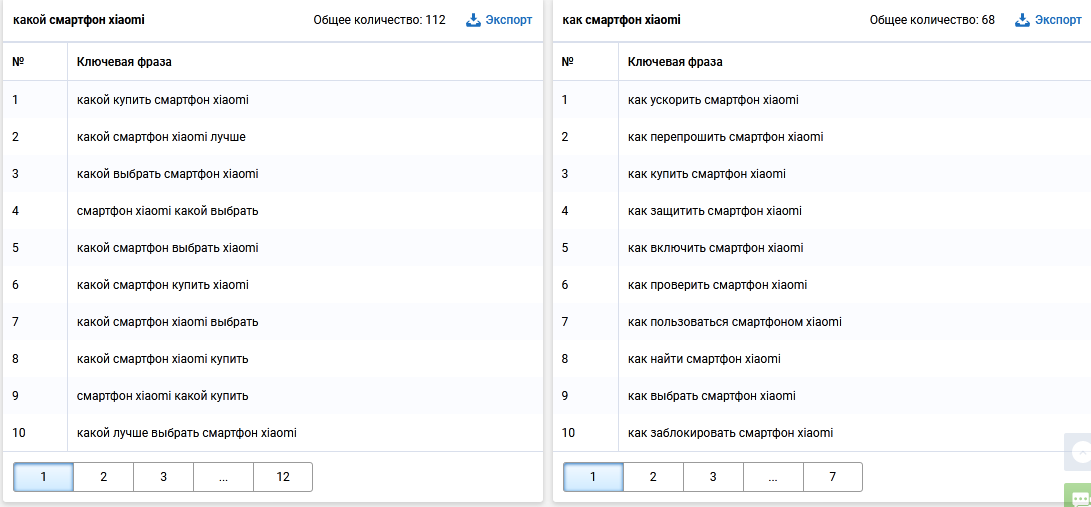The width and height of the screenshot is (1091, 507).
Task: Open last page 7 in the right panel
Action: point(832,477)
